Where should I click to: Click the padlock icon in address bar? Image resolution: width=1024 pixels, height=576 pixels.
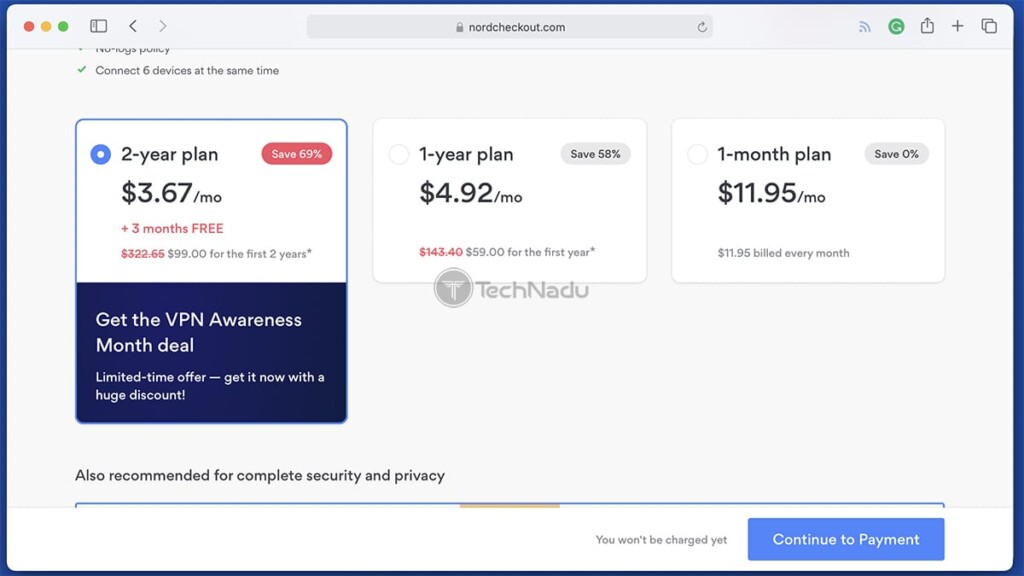[460, 27]
